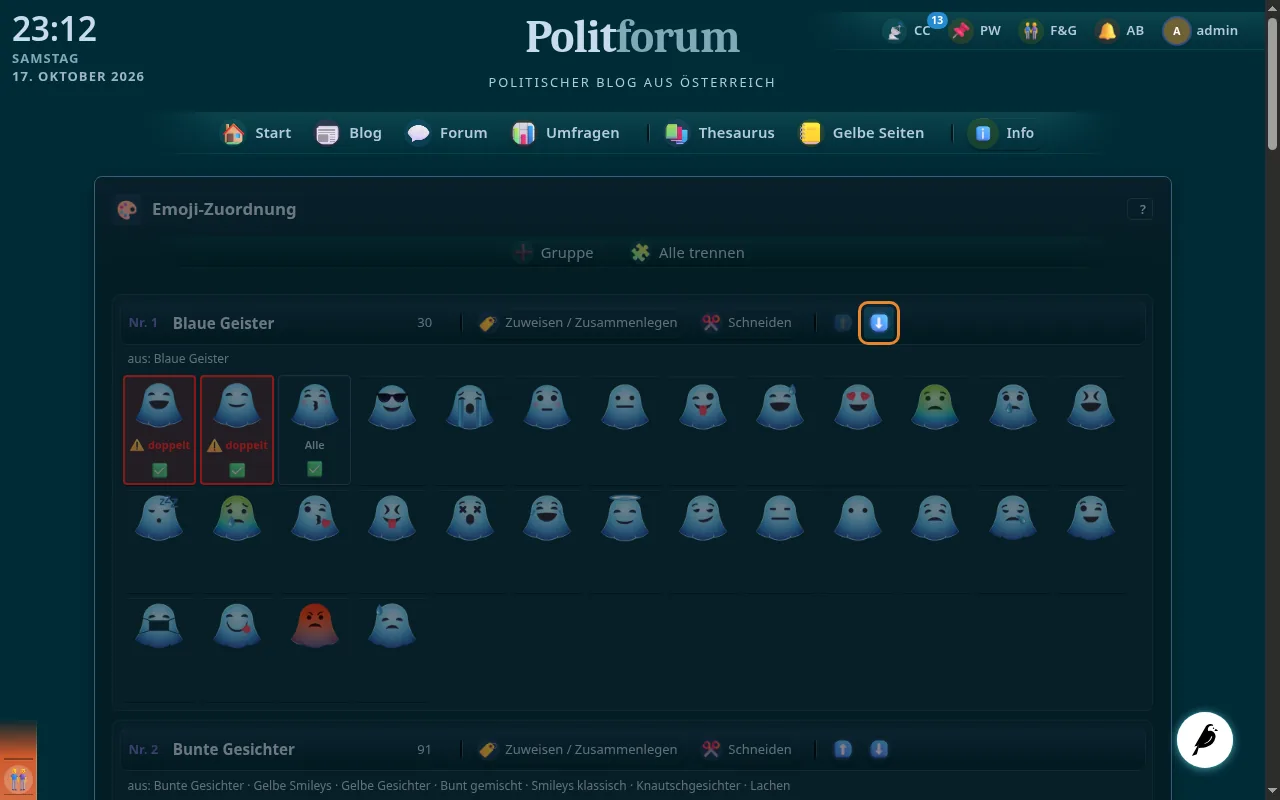
Task: Move Blaue Geister group down
Action: tap(879, 323)
